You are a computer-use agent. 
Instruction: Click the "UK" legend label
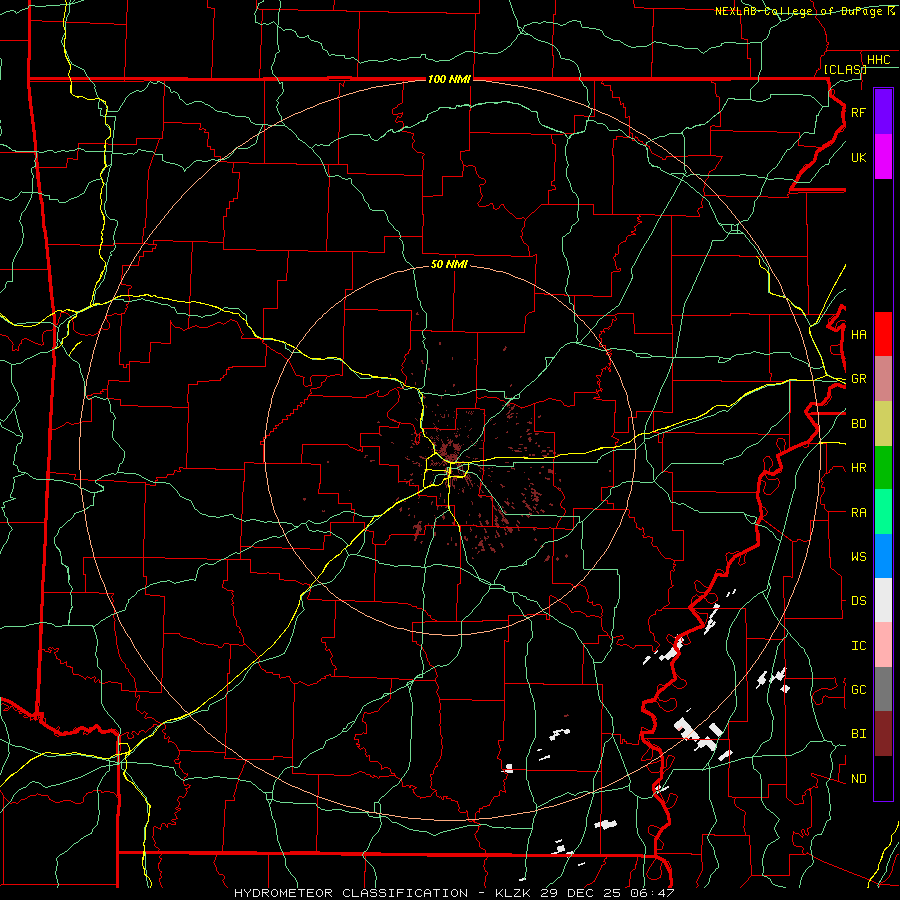click(x=858, y=157)
